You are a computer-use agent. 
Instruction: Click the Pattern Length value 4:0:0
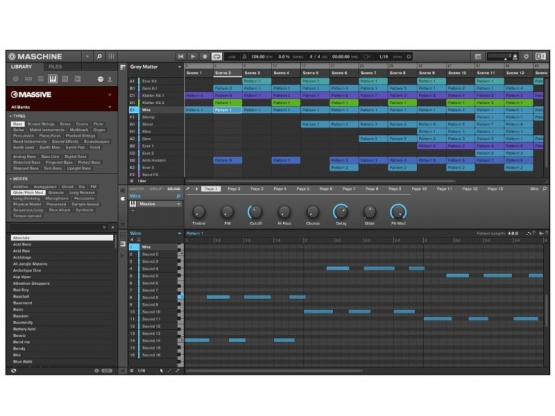click(513, 234)
